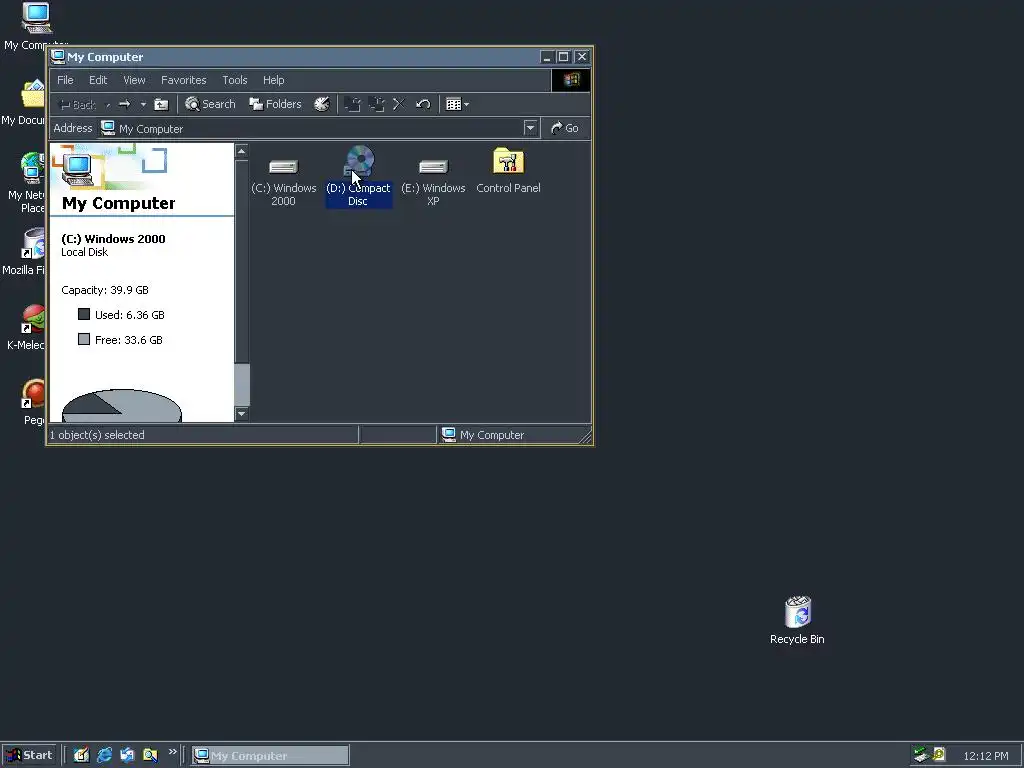Click the Used: 6.36 GB legend entry

click(121, 315)
